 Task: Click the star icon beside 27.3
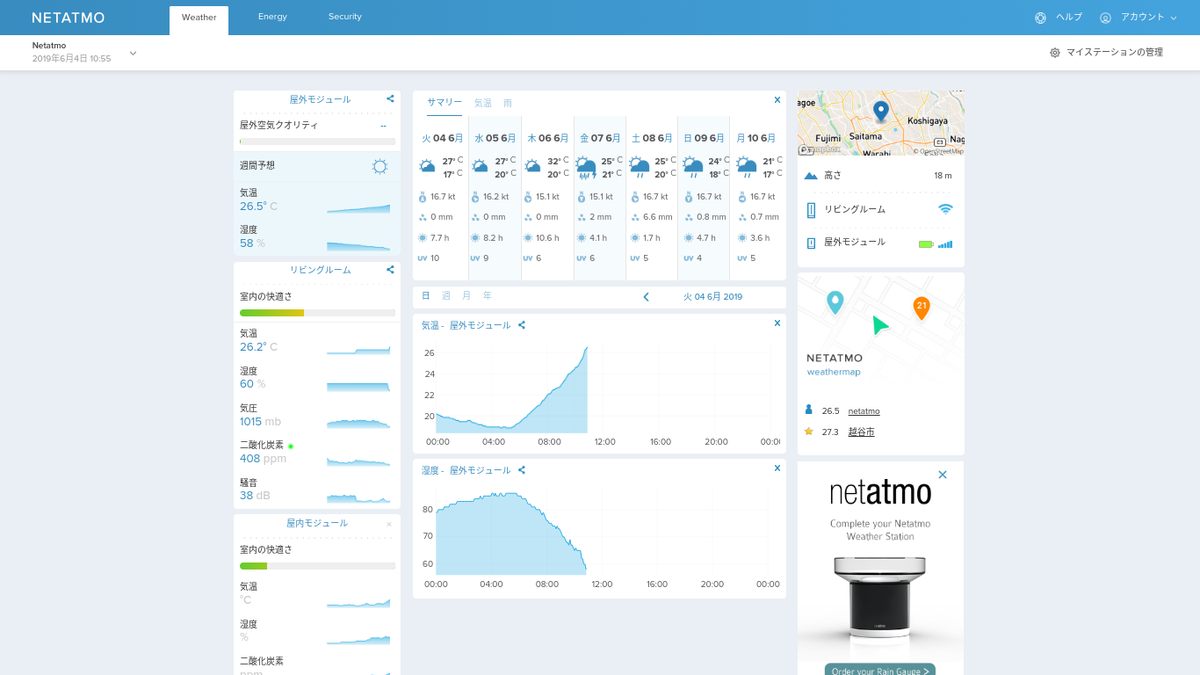click(x=809, y=432)
